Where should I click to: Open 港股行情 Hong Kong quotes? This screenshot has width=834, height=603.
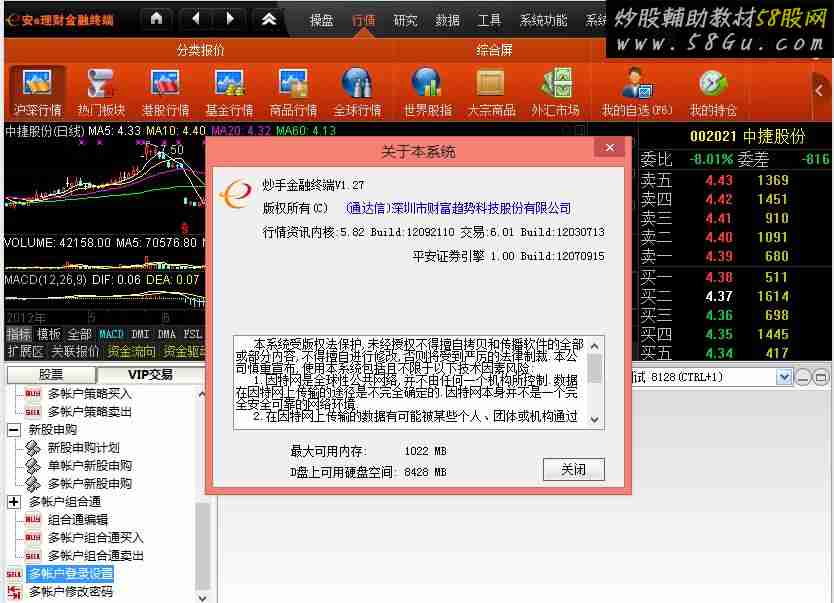(165, 93)
